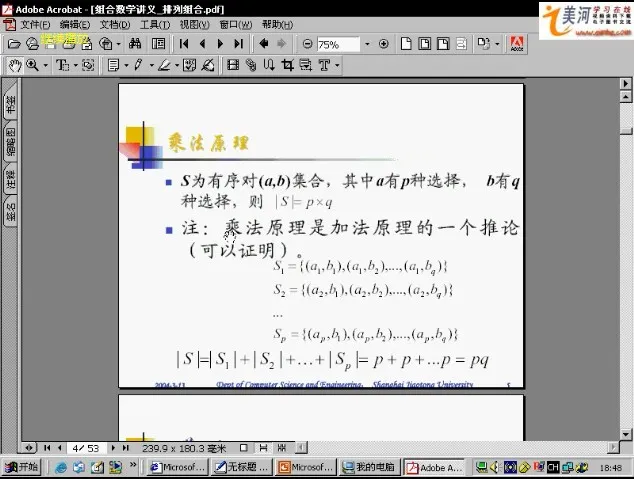Click vertical scrollbar up arrow
Image resolution: width=634 pixels, height=479 pixels.
click(x=626, y=97)
